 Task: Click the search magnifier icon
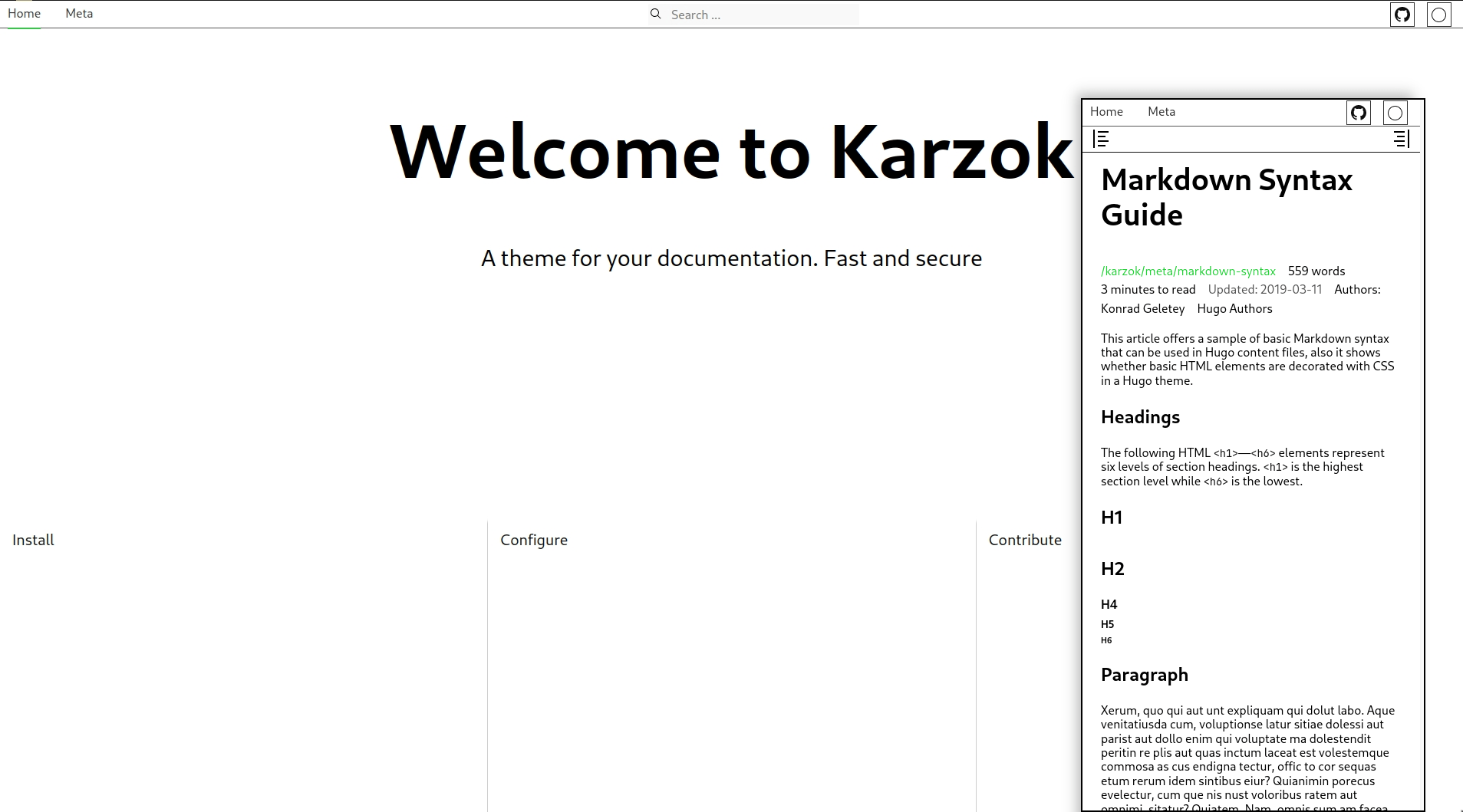point(656,14)
